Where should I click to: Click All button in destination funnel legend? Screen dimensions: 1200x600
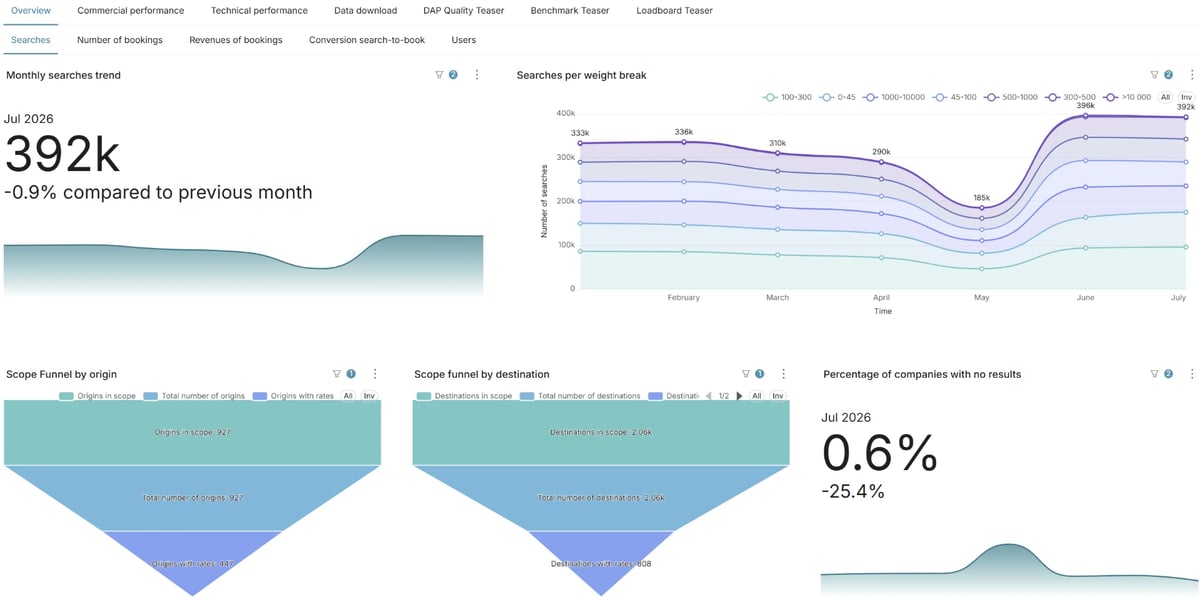click(757, 396)
